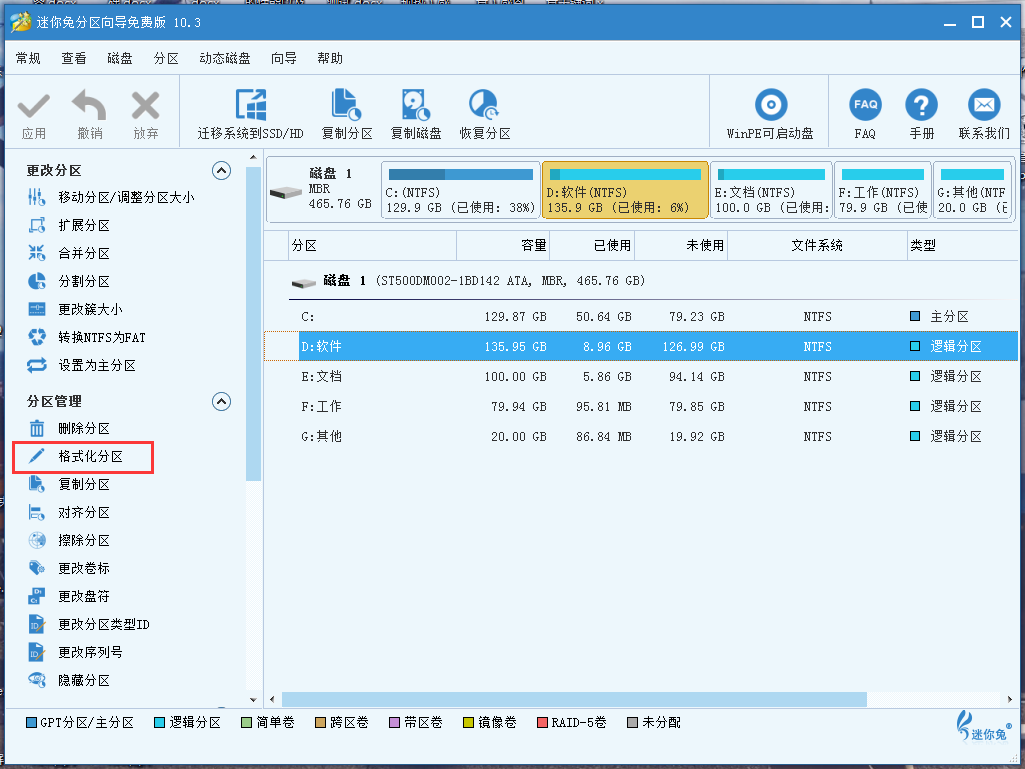Image resolution: width=1025 pixels, height=769 pixels.
Task: Click Wipe Partition (擦除分区) in sidebar
Action: coord(69,541)
